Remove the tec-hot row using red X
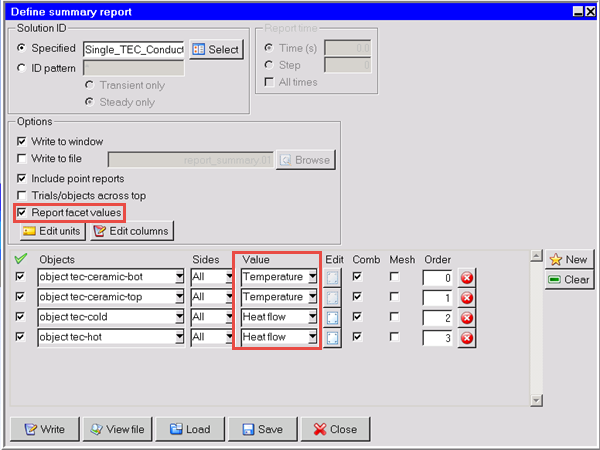This screenshot has height=450, width=600. pyautogui.click(x=467, y=338)
